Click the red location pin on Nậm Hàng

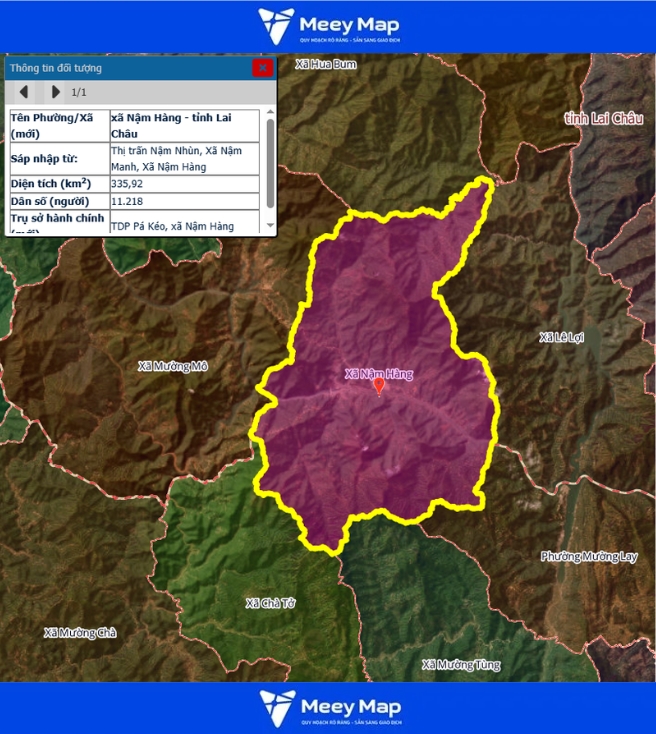(378, 386)
